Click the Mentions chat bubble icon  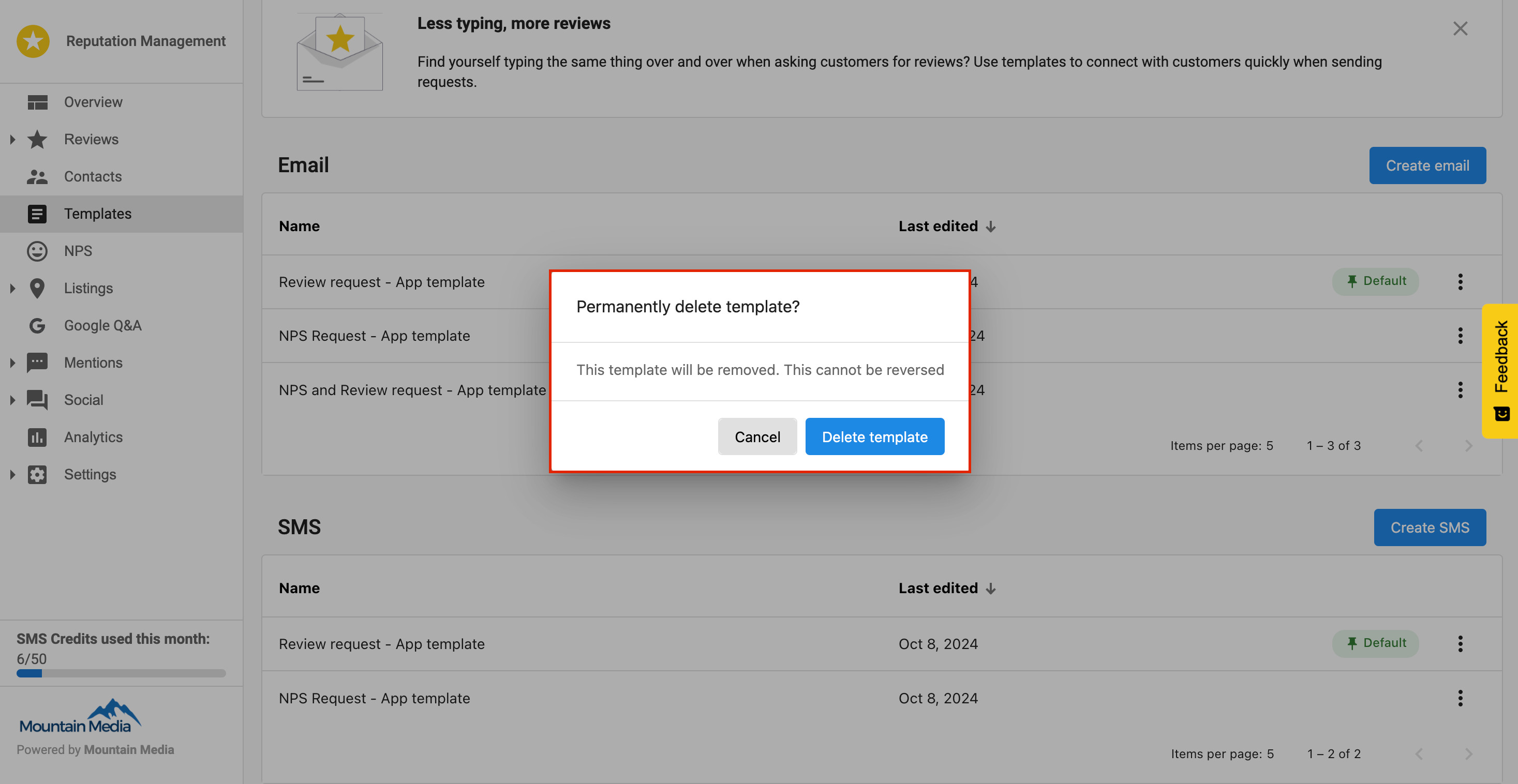[37, 362]
